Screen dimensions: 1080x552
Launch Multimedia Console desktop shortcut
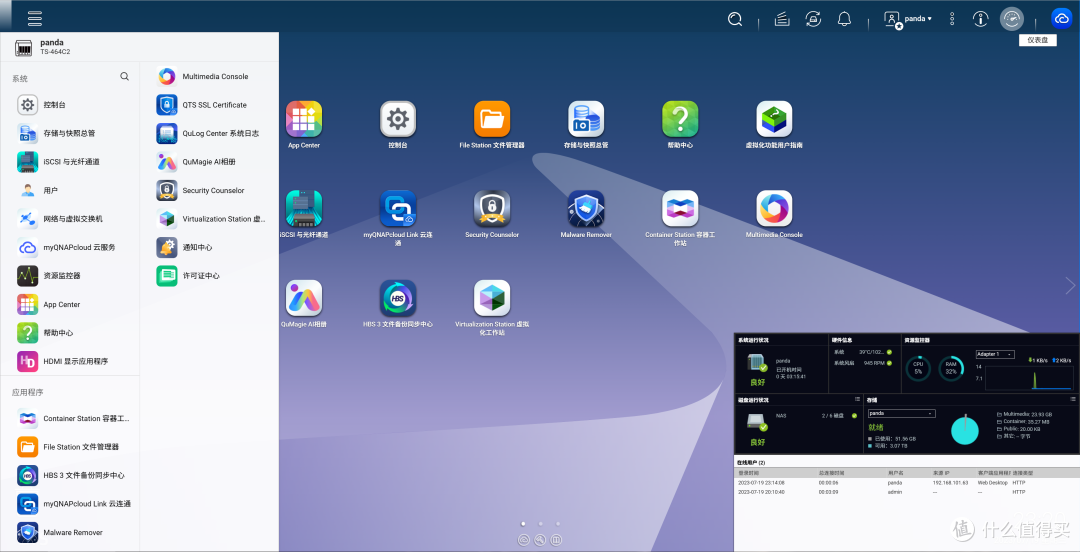pos(774,209)
